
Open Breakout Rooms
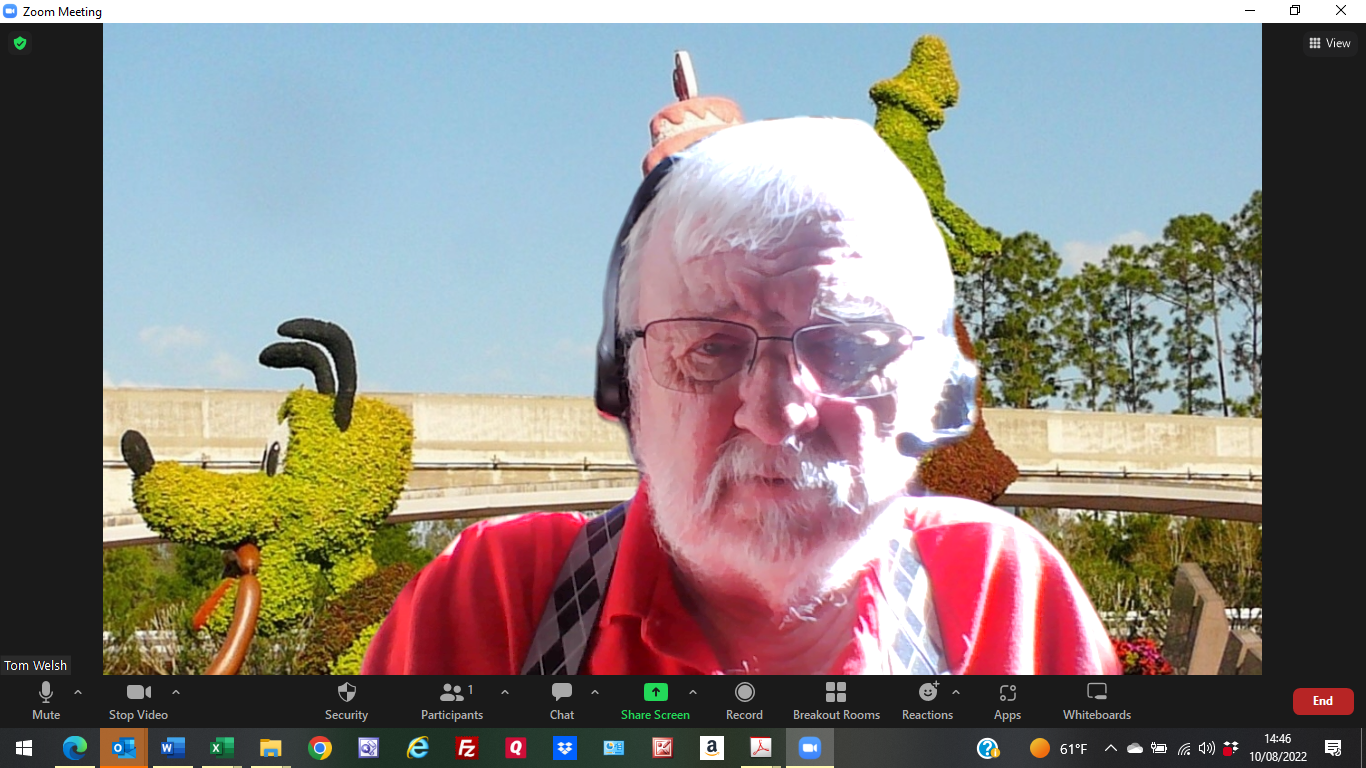tap(836, 701)
